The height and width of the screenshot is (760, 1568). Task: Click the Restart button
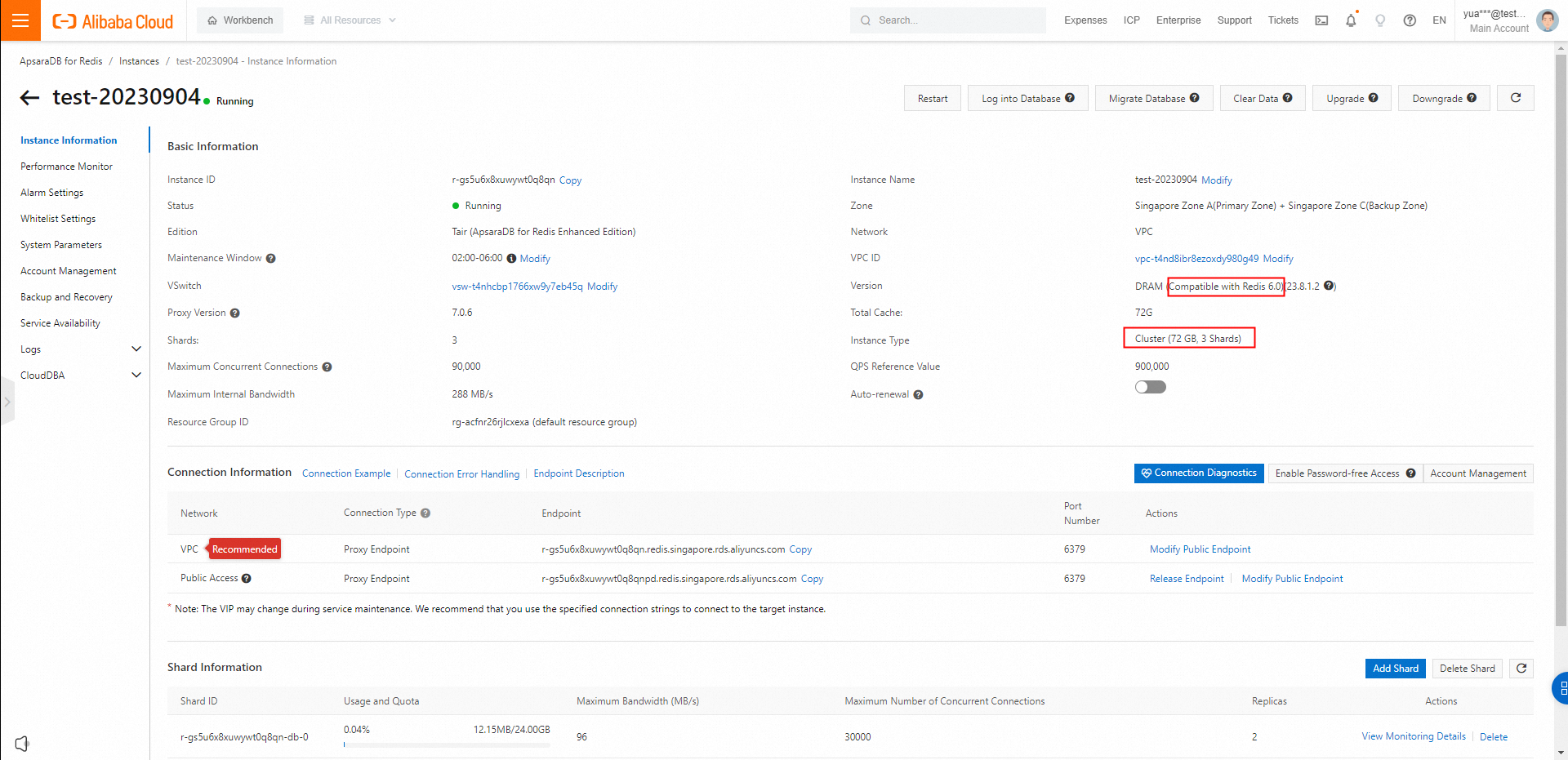933,98
